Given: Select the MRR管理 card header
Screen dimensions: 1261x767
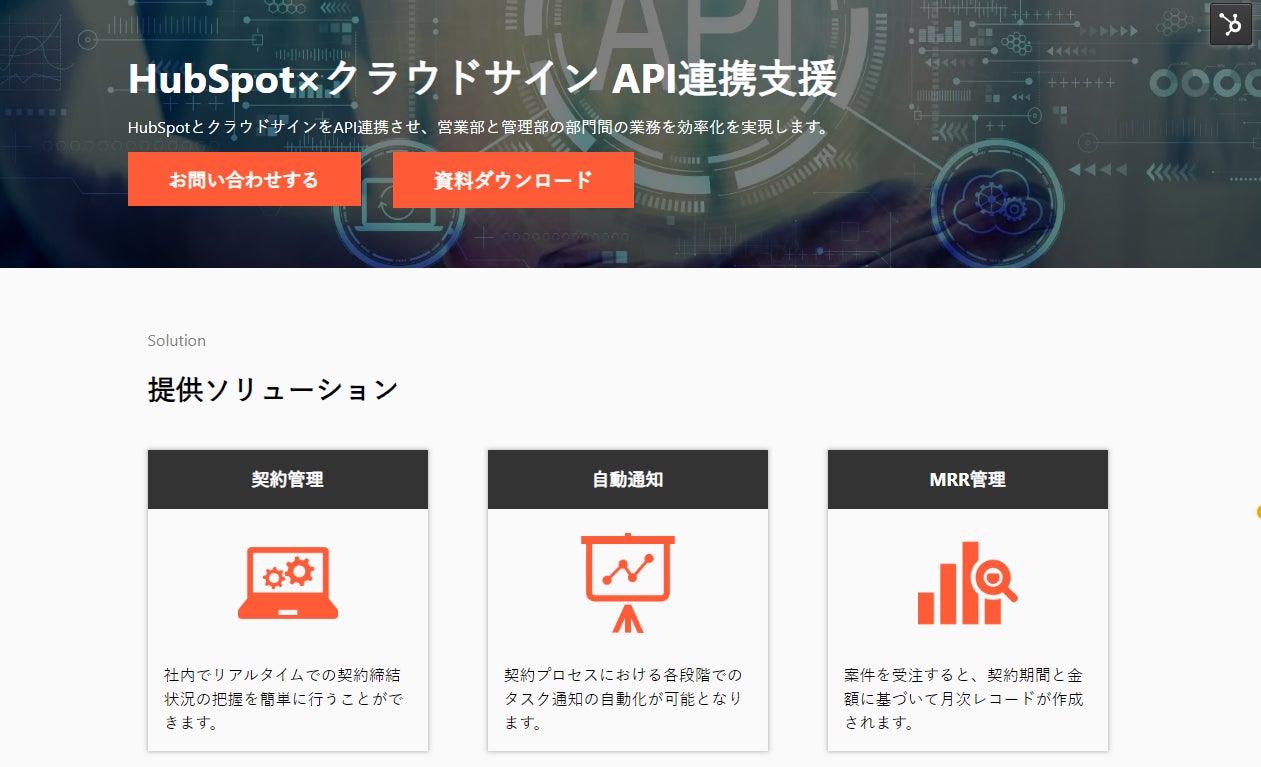Looking at the screenshot, I should (968, 479).
